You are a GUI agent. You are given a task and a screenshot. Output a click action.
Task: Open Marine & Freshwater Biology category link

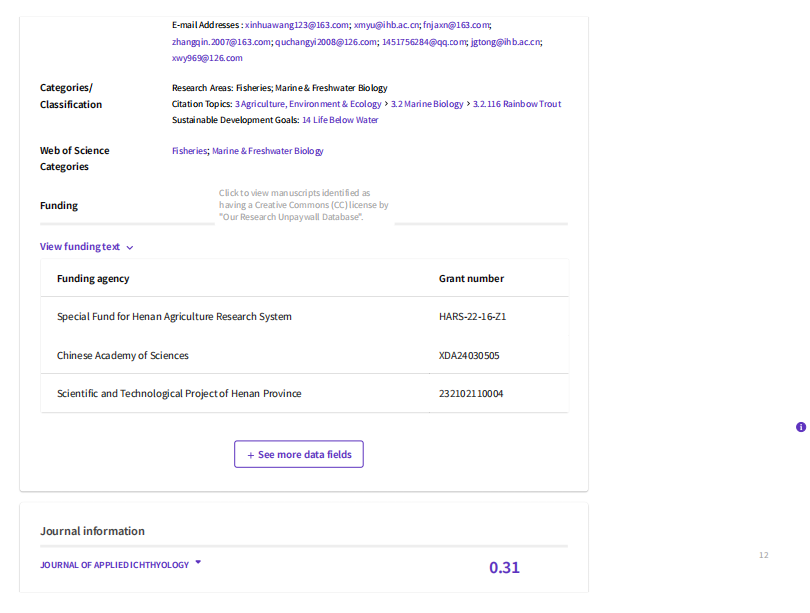click(268, 151)
